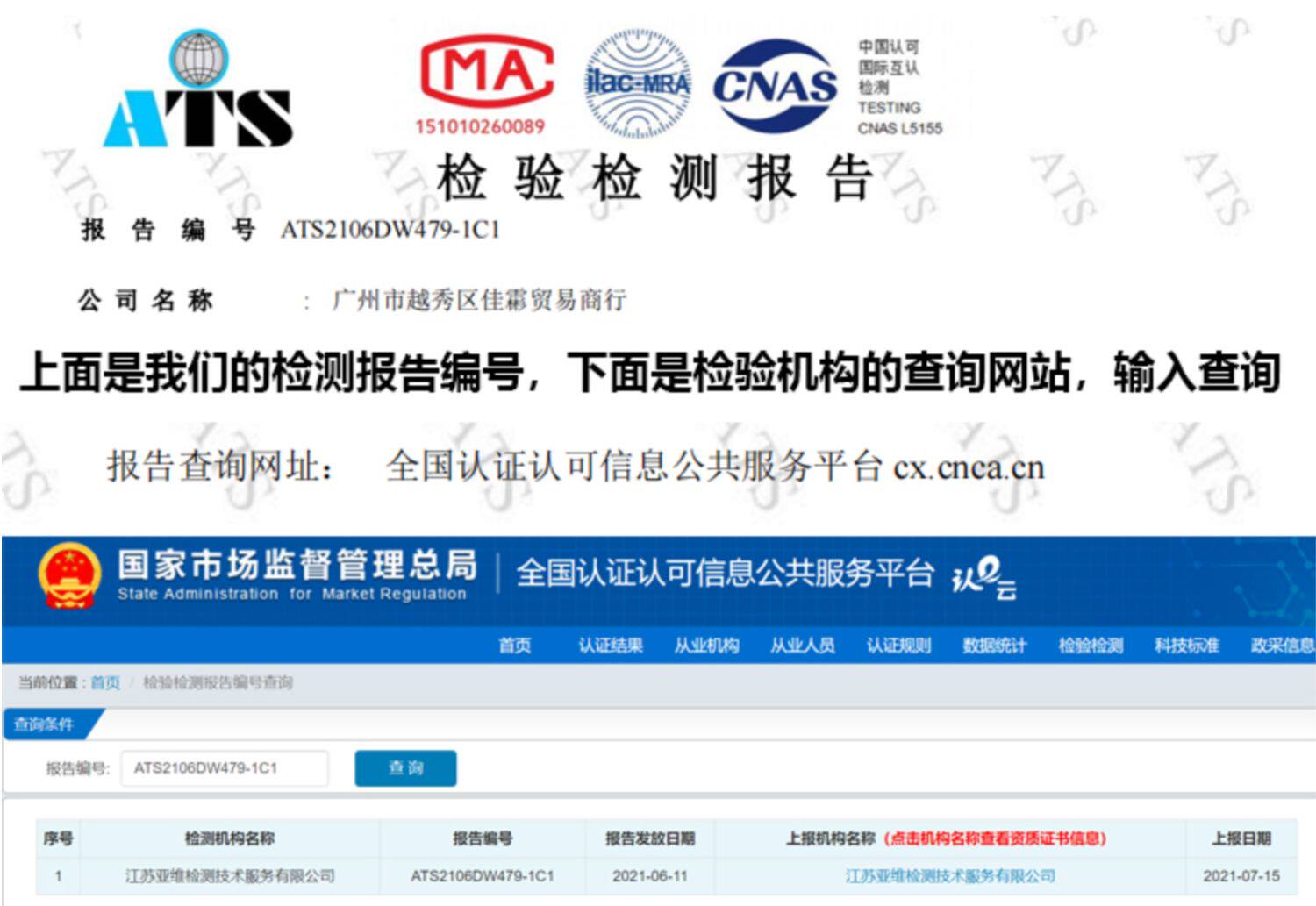The width and height of the screenshot is (1316, 906).
Task: Click the row number 1 cell
Action: point(59,875)
